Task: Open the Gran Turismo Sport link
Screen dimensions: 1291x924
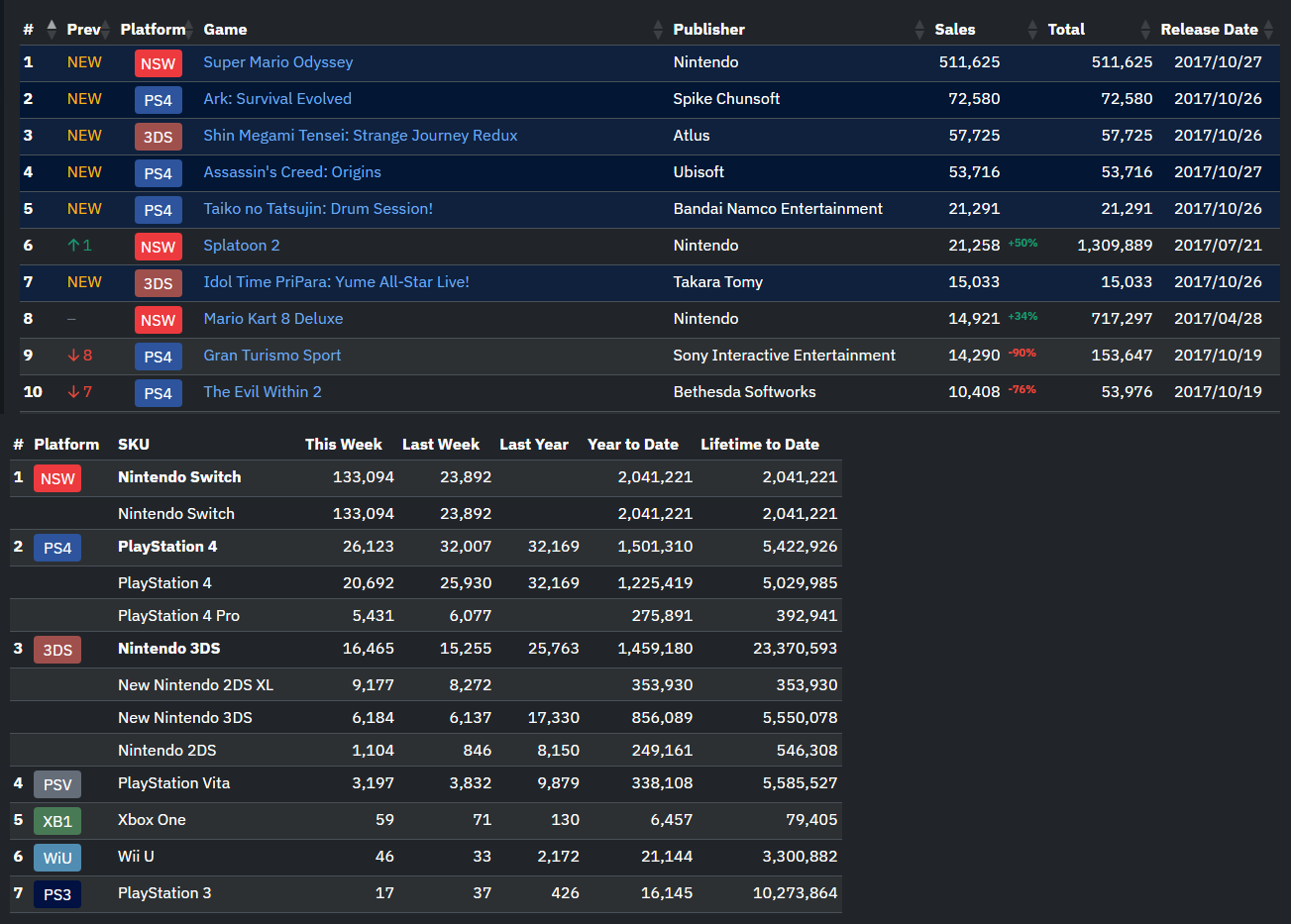Action: [x=272, y=356]
